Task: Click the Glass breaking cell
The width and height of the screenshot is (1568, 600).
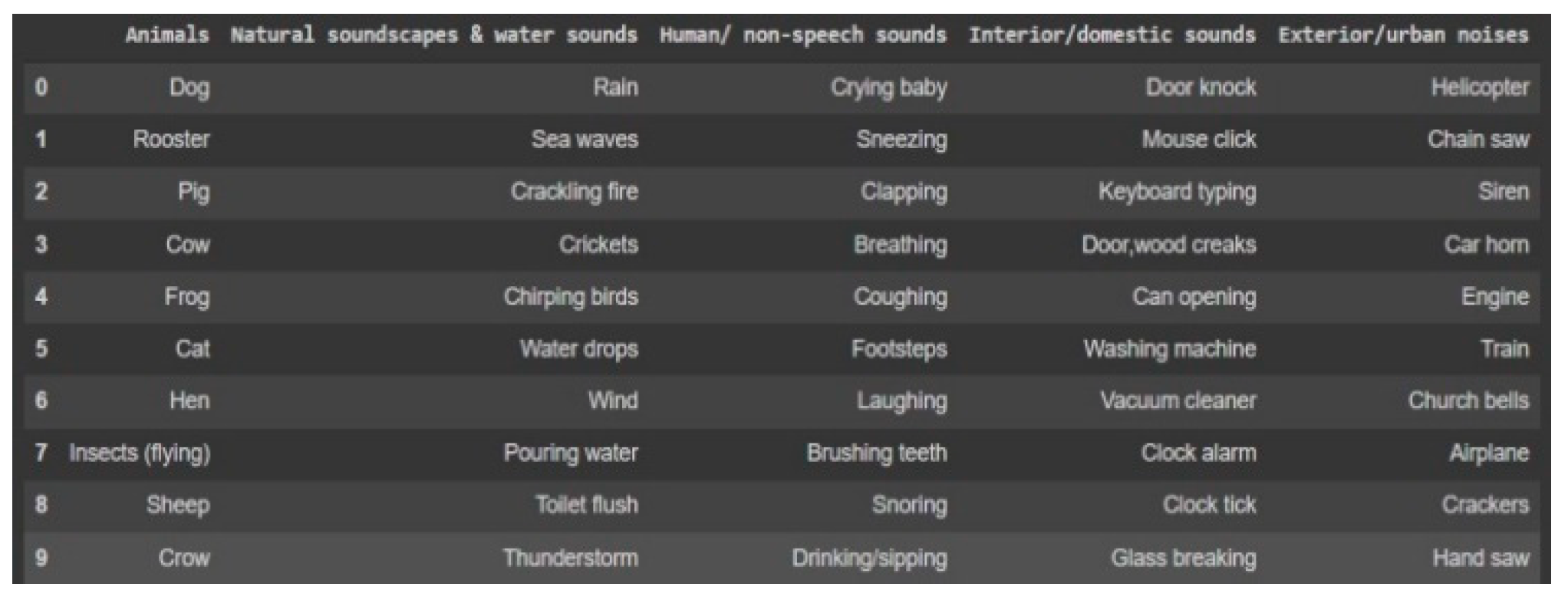Action: coord(1183,558)
